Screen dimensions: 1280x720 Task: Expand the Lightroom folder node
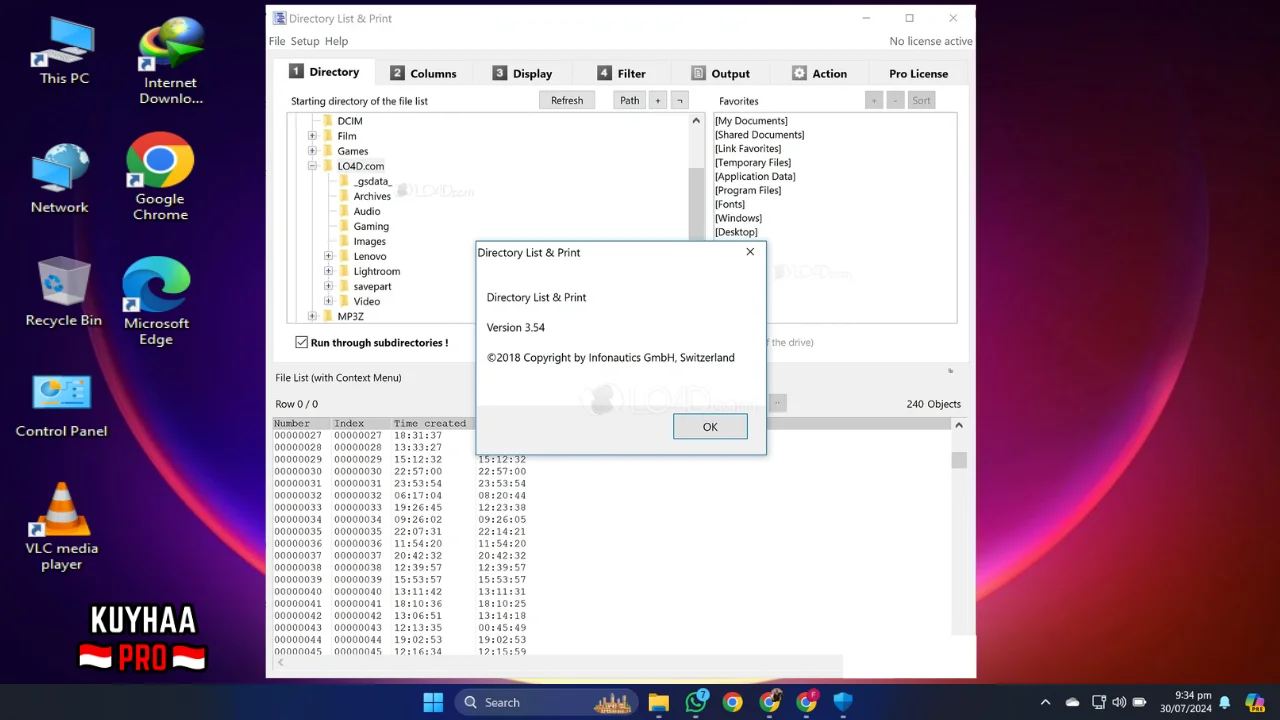(x=328, y=271)
